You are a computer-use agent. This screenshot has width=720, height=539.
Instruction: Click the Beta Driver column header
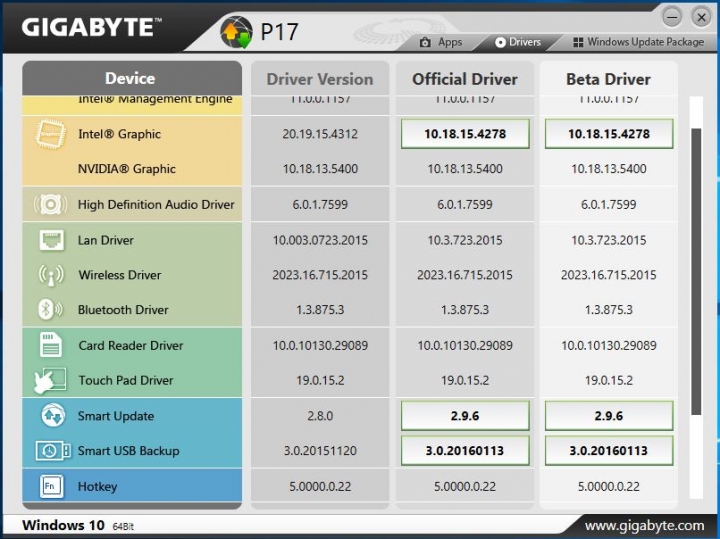point(608,79)
